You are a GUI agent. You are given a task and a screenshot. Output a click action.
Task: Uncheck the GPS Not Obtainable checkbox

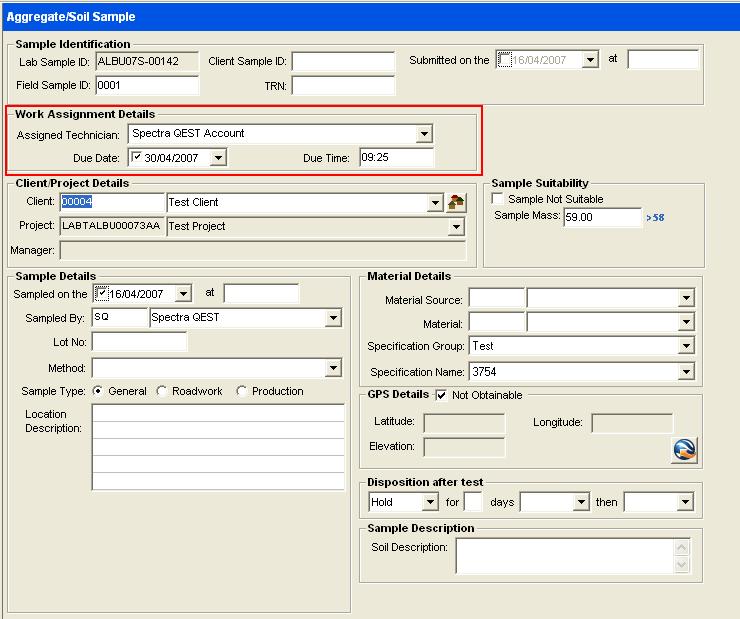(442, 395)
